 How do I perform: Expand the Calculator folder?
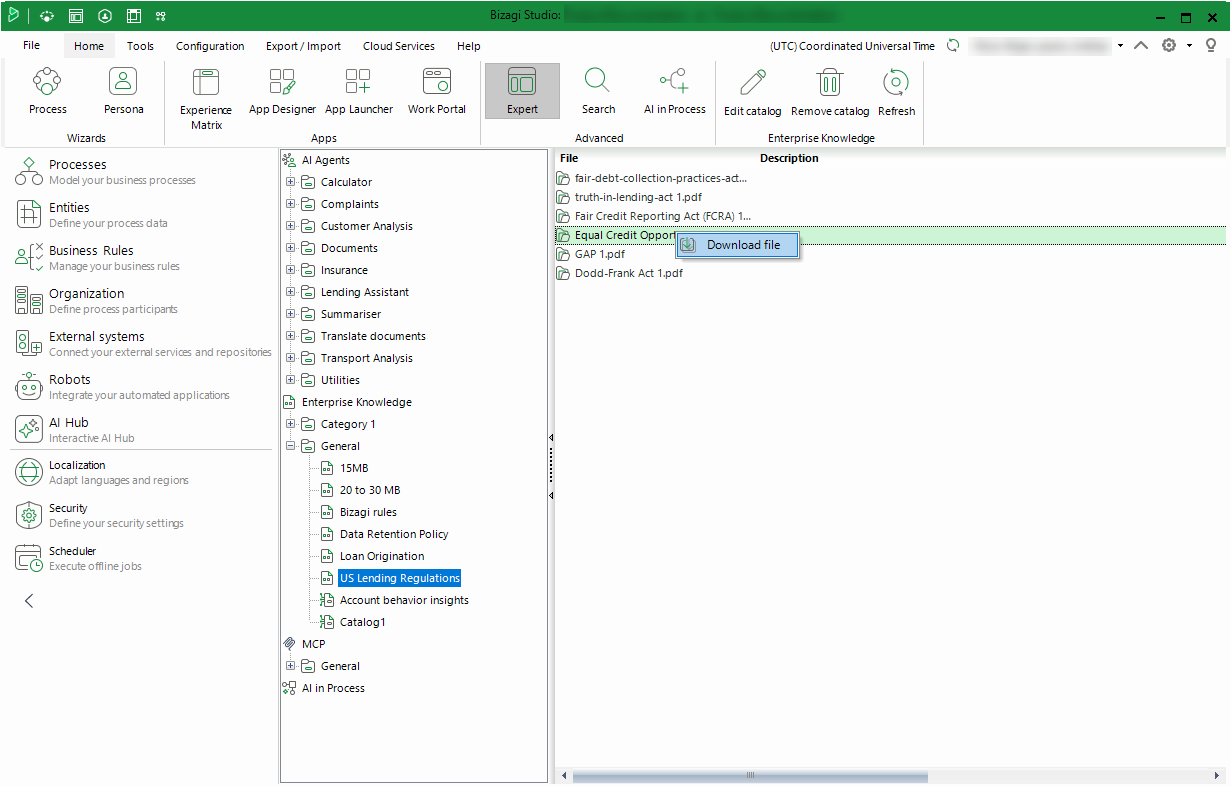(291, 182)
